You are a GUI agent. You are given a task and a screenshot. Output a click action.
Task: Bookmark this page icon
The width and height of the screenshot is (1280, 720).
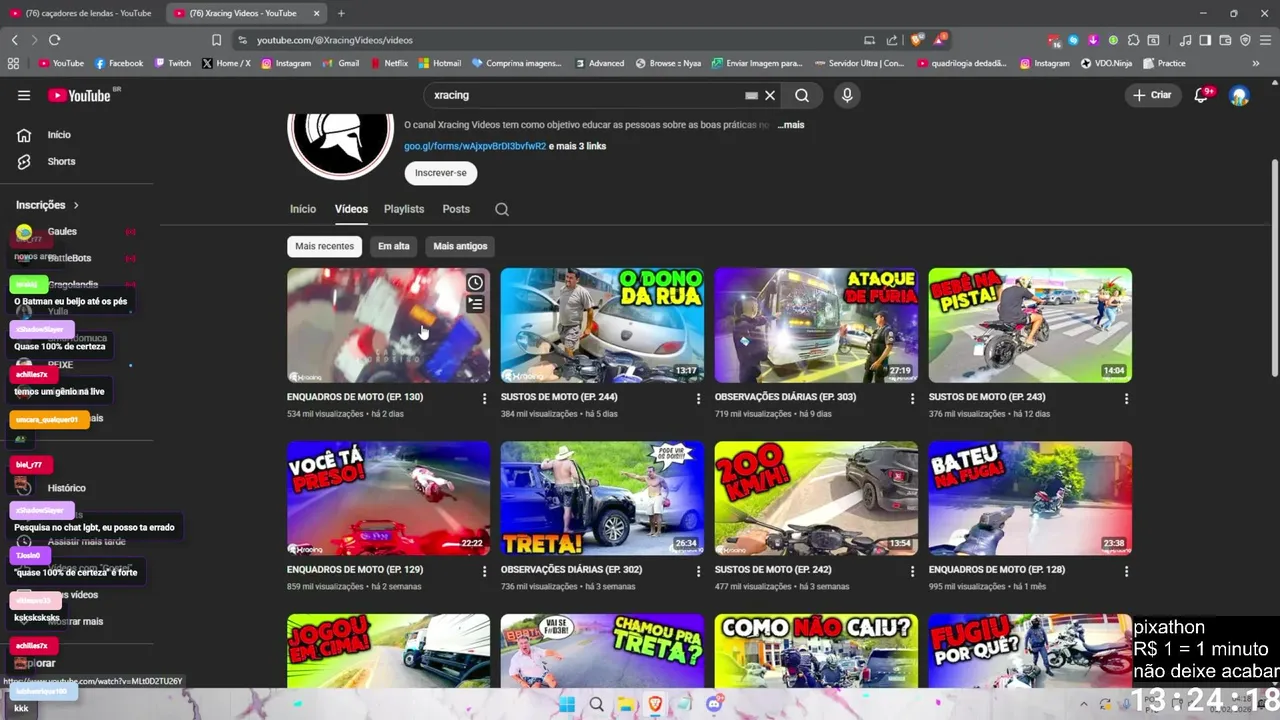[216, 40]
